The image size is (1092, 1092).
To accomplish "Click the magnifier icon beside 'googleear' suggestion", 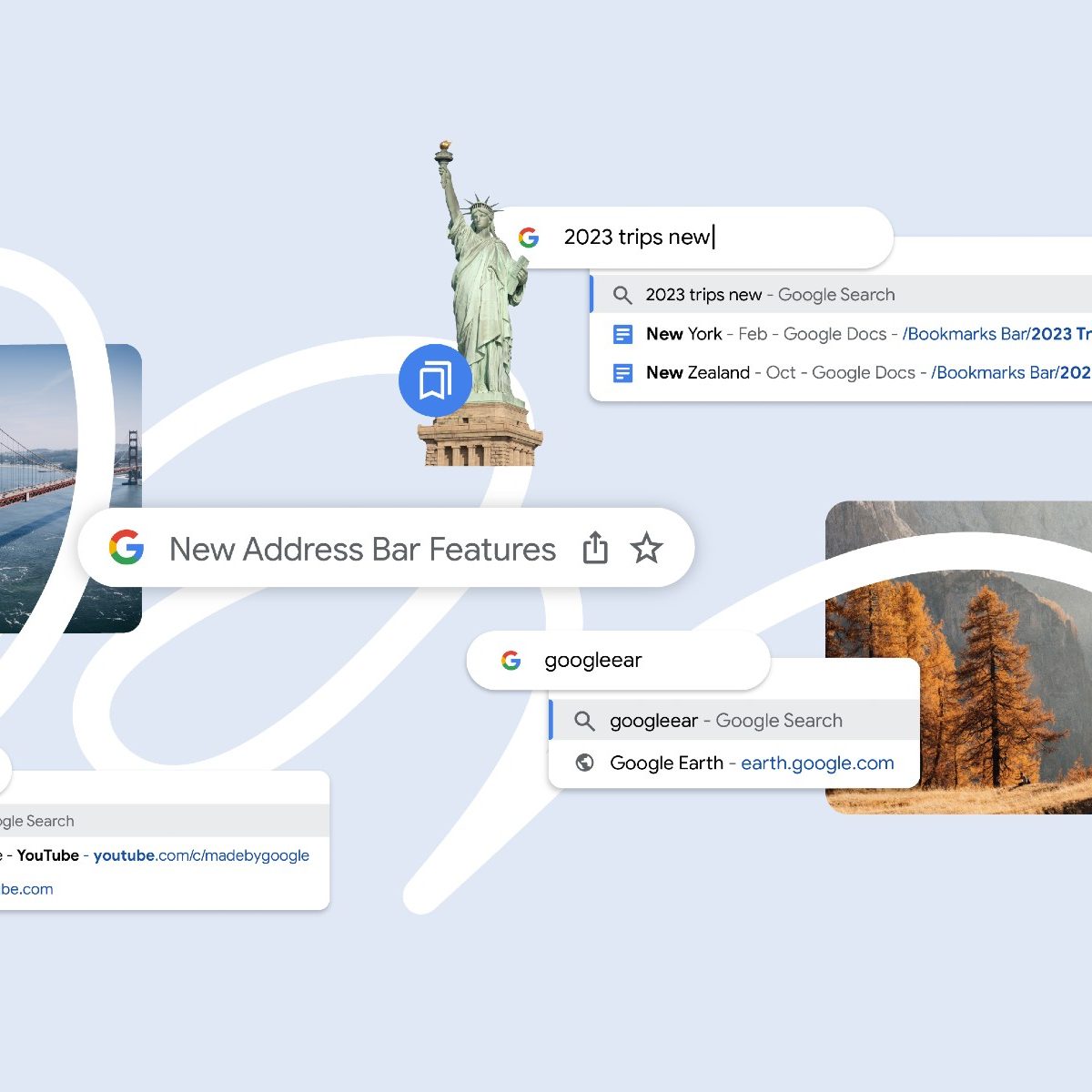I will coord(584,721).
